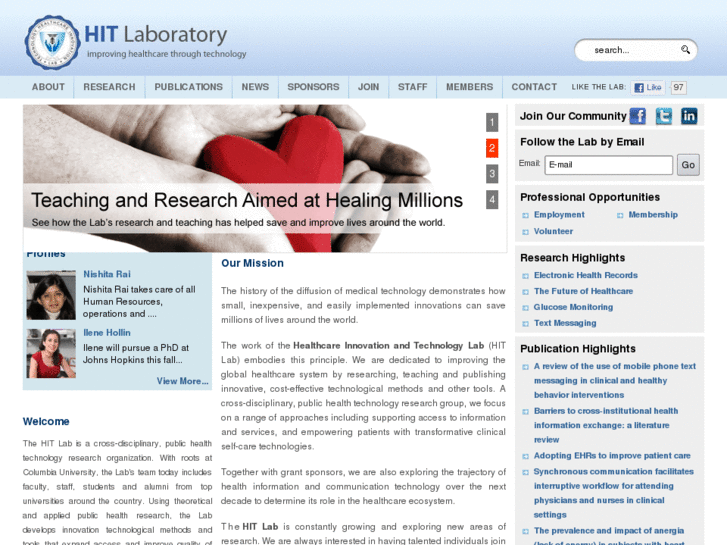Open the ABOUT menu item
Viewport: 727px width, 545px height.
(x=48, y=87)
